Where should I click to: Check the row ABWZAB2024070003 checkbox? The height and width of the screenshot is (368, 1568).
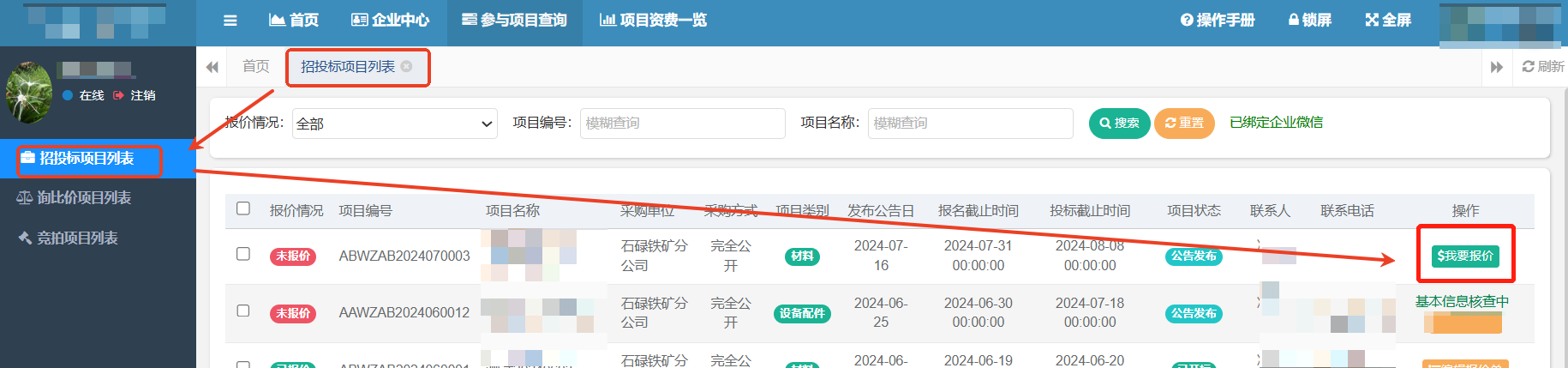coord(243,254)
